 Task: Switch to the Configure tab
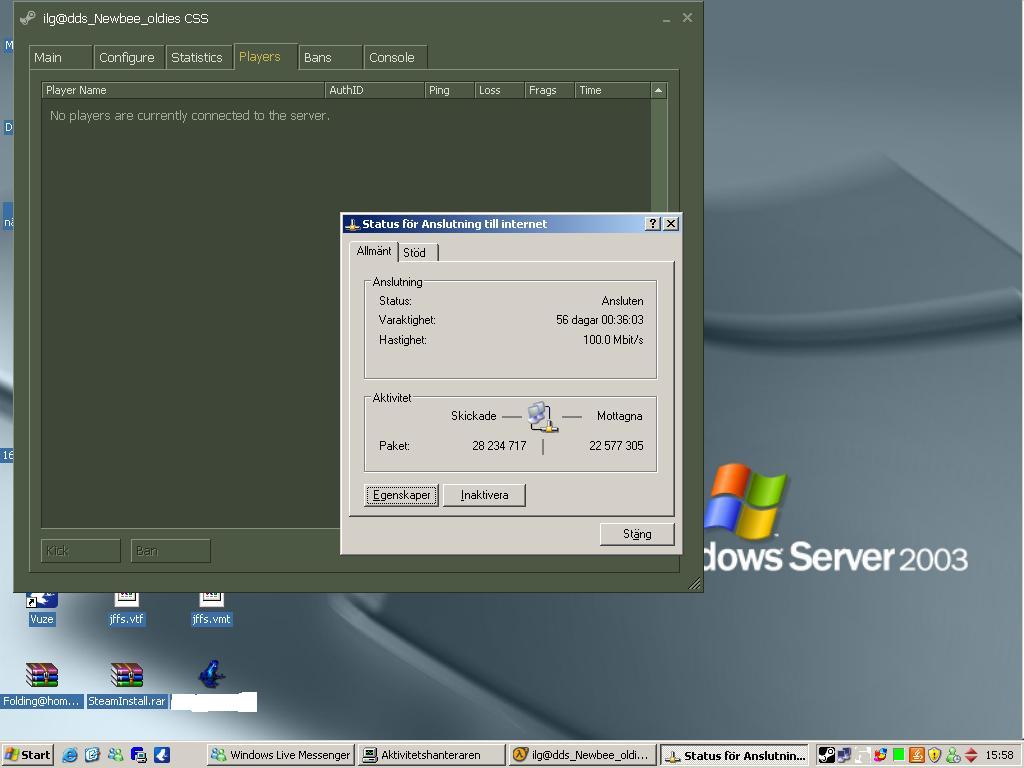point(129,57)
